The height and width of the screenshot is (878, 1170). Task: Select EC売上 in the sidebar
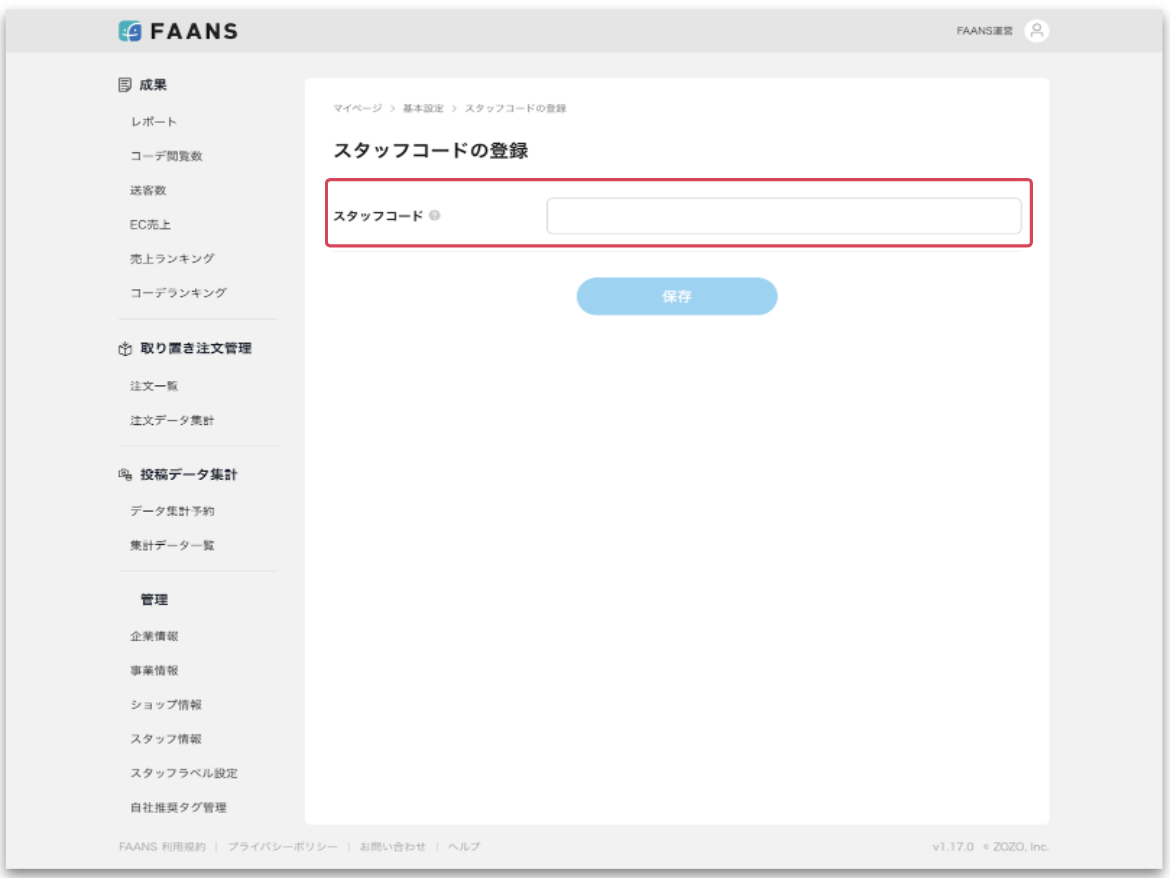coord(150,225)
